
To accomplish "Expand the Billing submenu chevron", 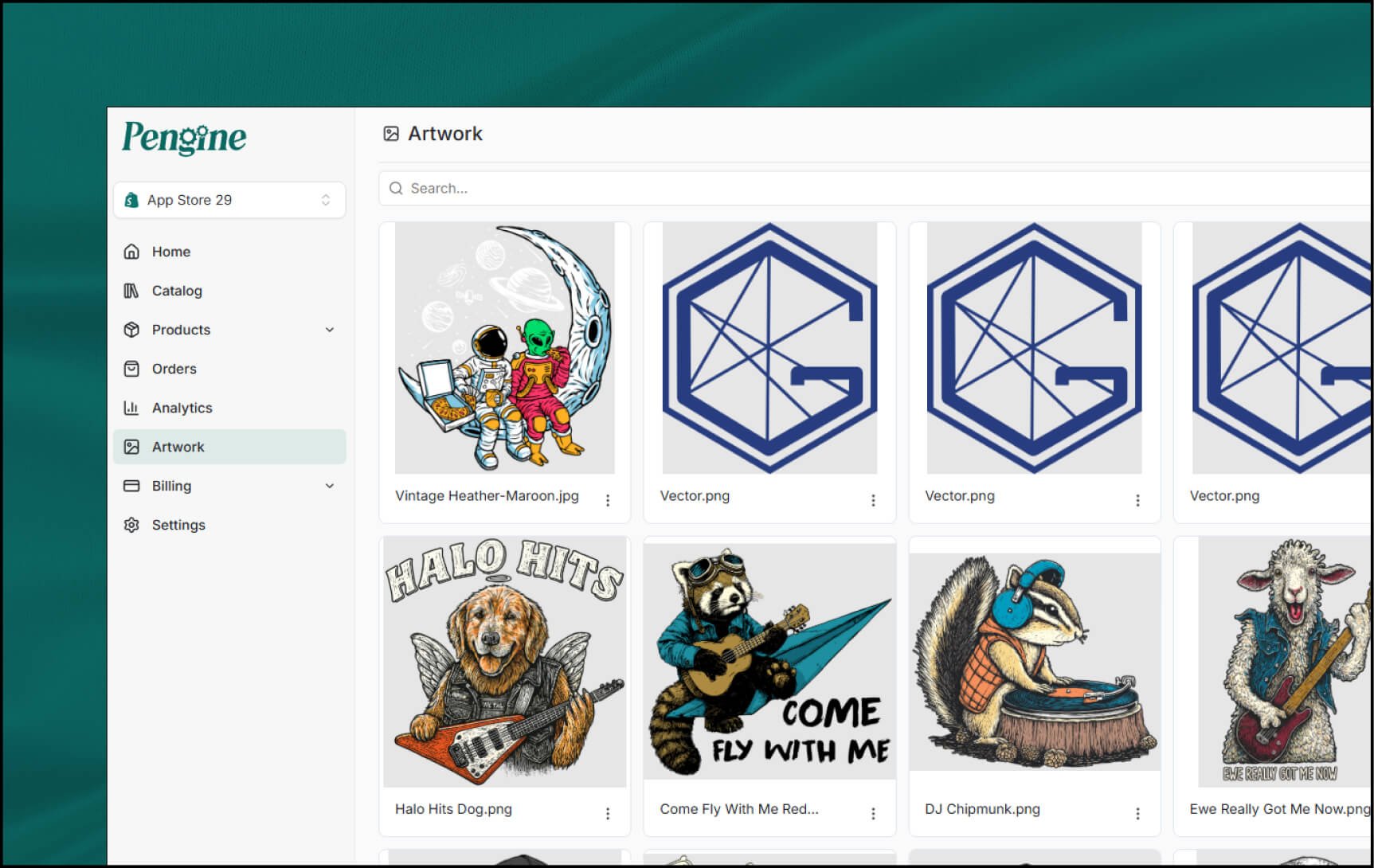I will (330, 486).
